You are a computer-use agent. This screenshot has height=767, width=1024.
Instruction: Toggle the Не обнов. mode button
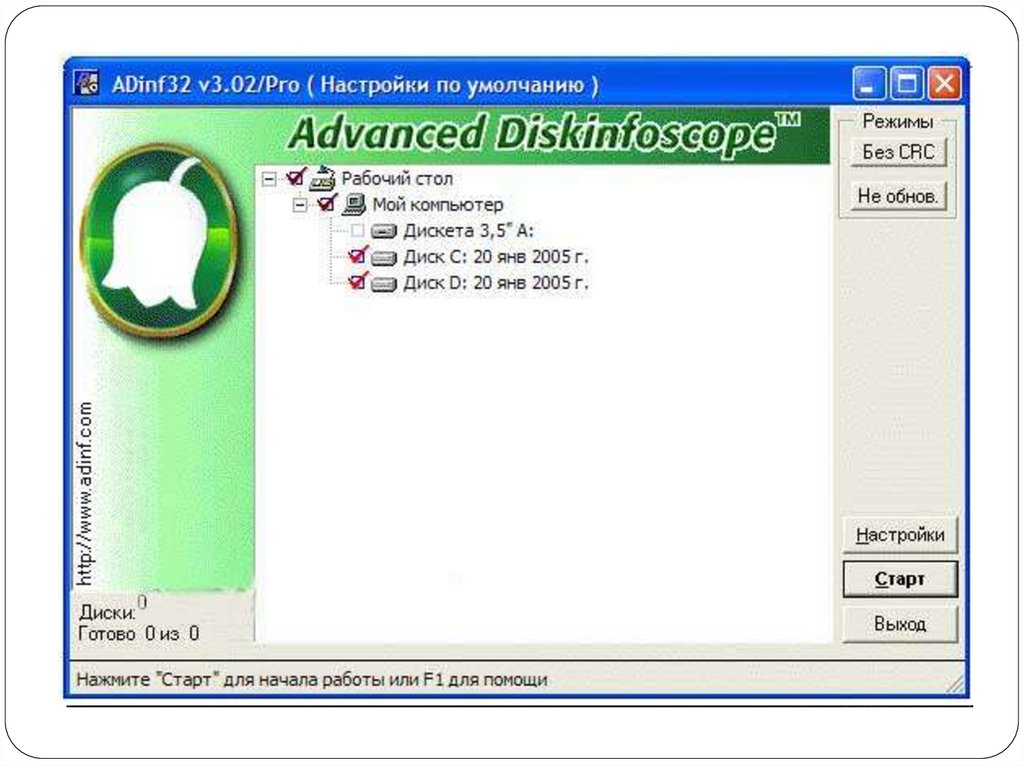point(899,195)
